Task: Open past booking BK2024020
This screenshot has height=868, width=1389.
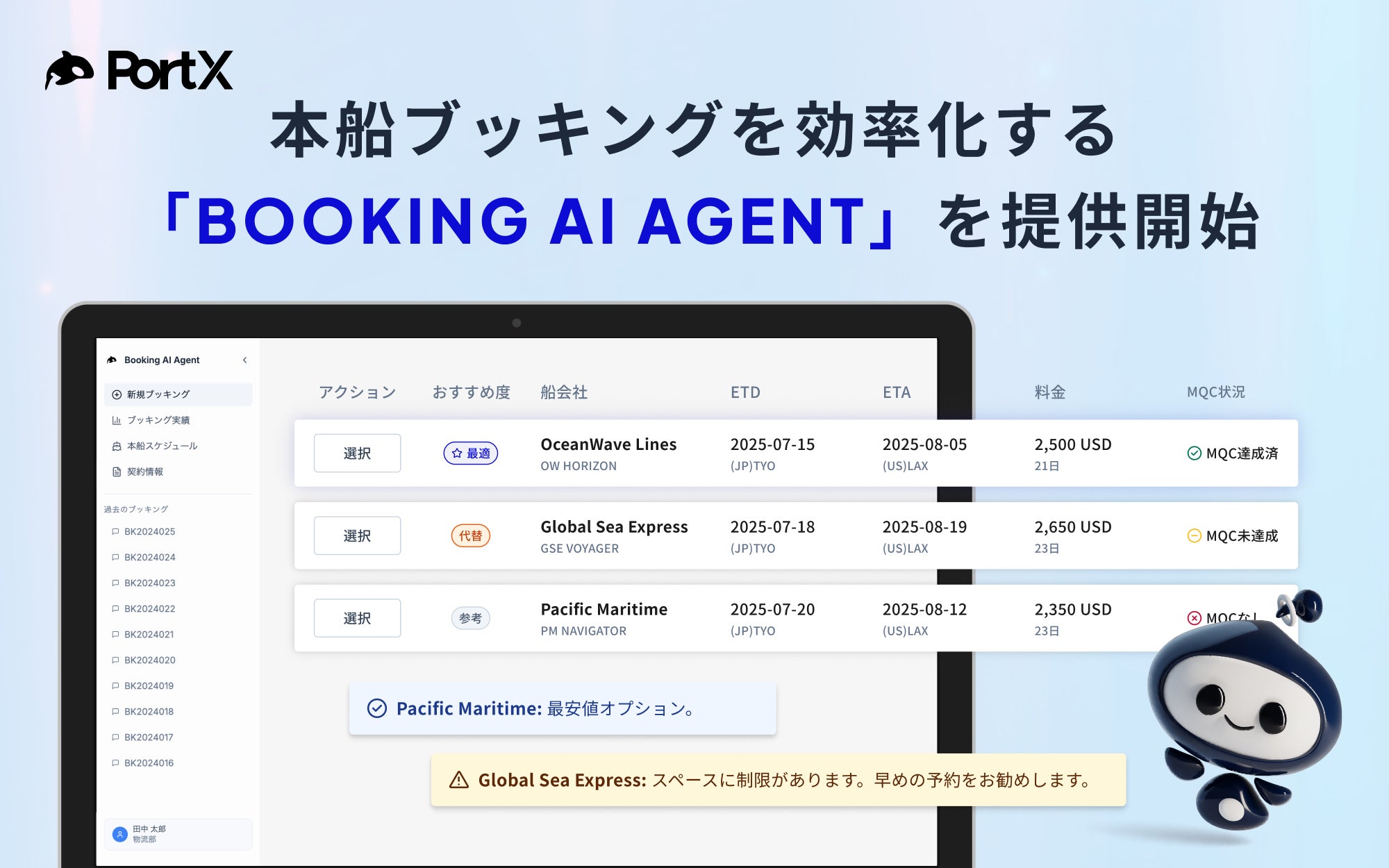Action: point(149,660)
